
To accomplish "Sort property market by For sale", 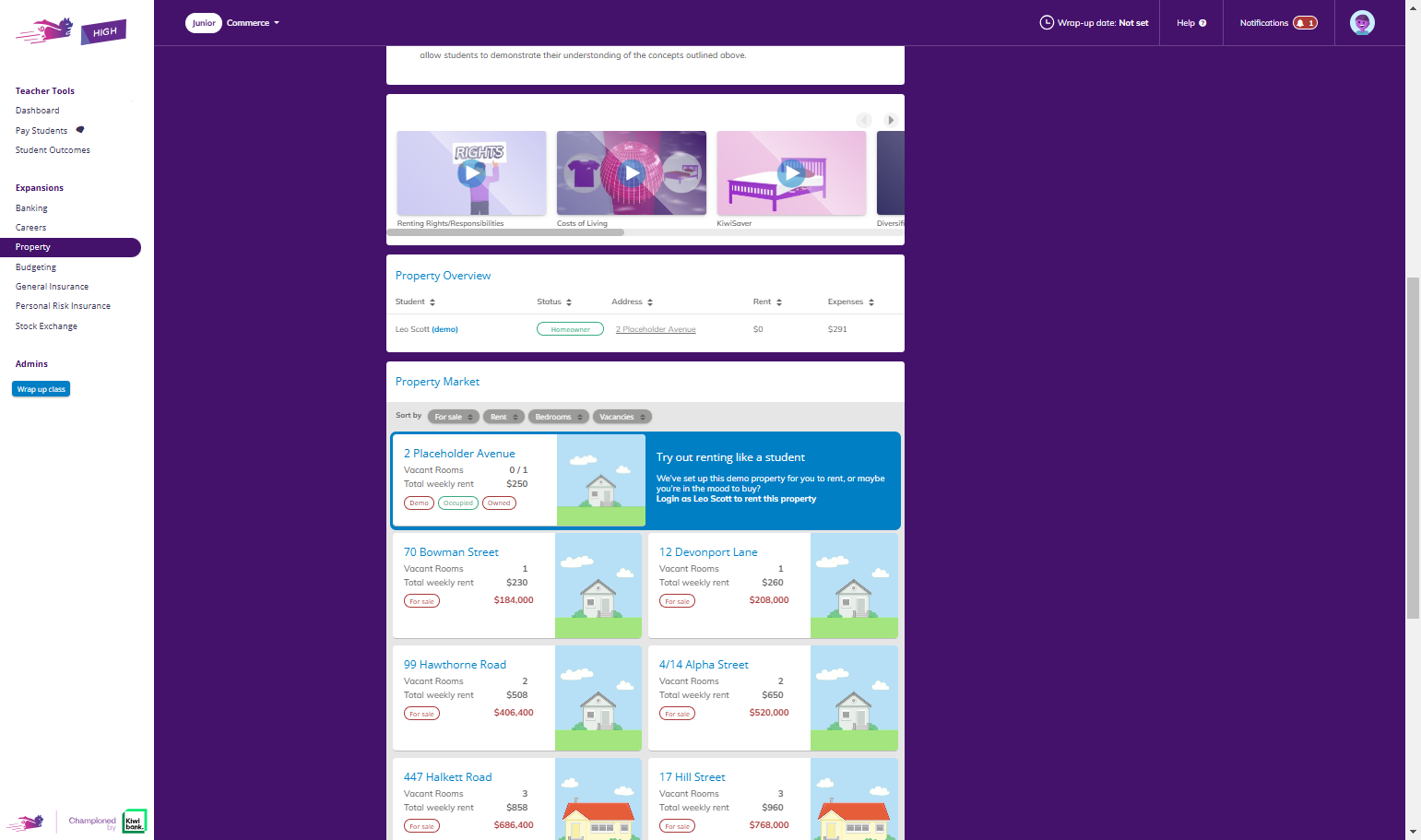I will click(454, 417).
